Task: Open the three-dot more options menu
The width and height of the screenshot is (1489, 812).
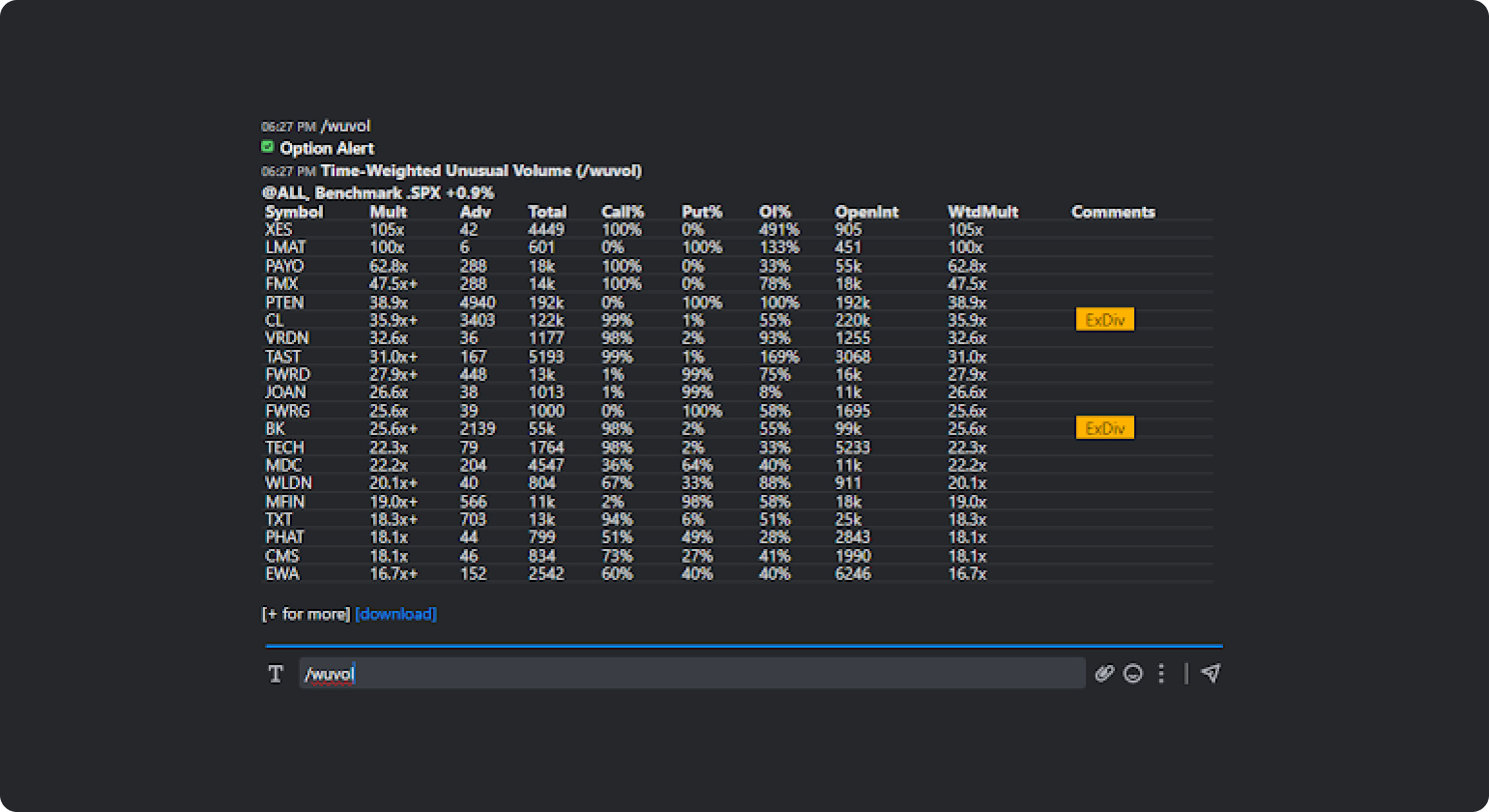Action: 1161,674
